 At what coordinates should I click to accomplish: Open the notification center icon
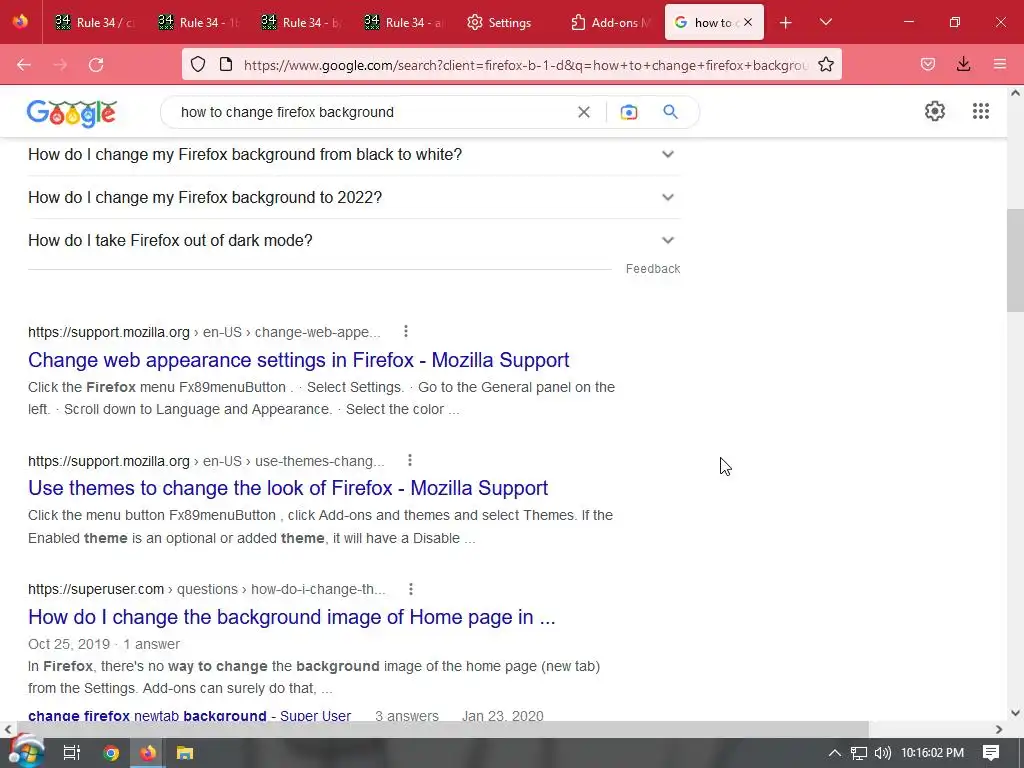click(991, 752)
